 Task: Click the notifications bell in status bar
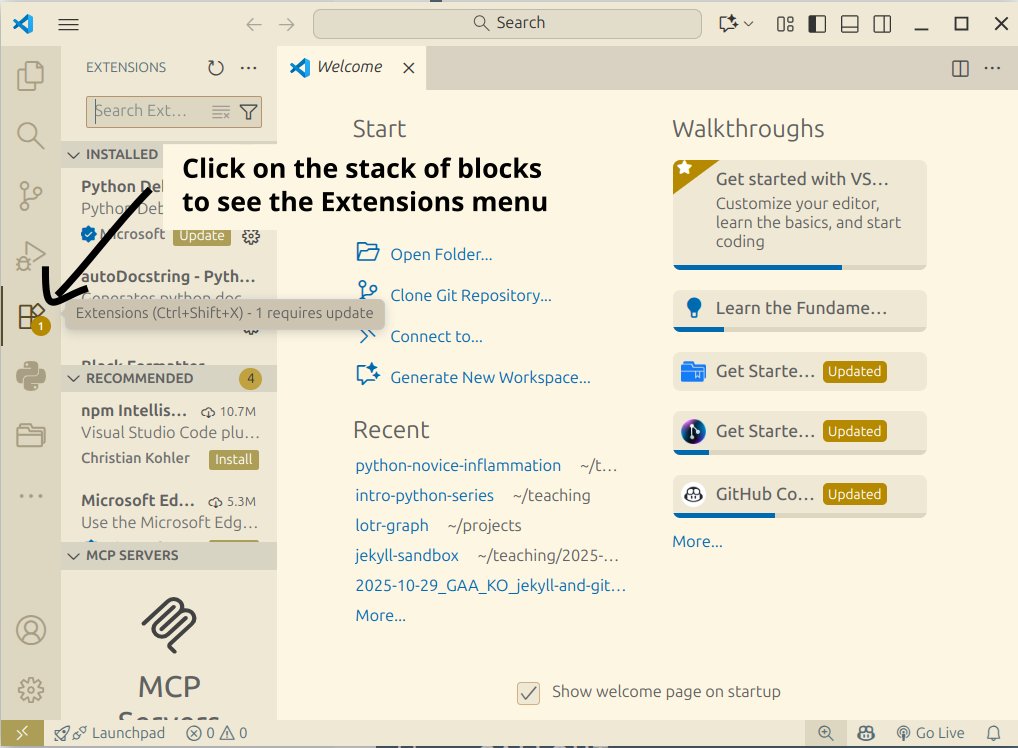coord(993,733)
